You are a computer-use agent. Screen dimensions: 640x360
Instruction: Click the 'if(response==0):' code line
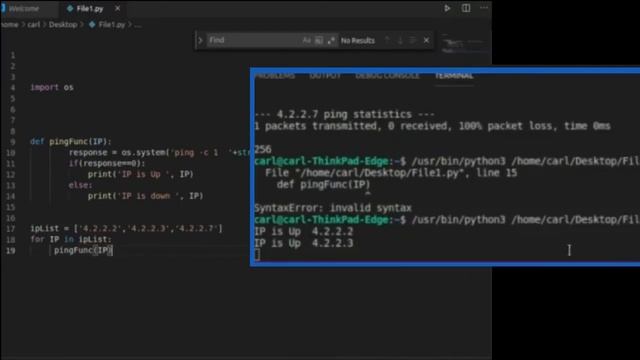pos(107,163)
